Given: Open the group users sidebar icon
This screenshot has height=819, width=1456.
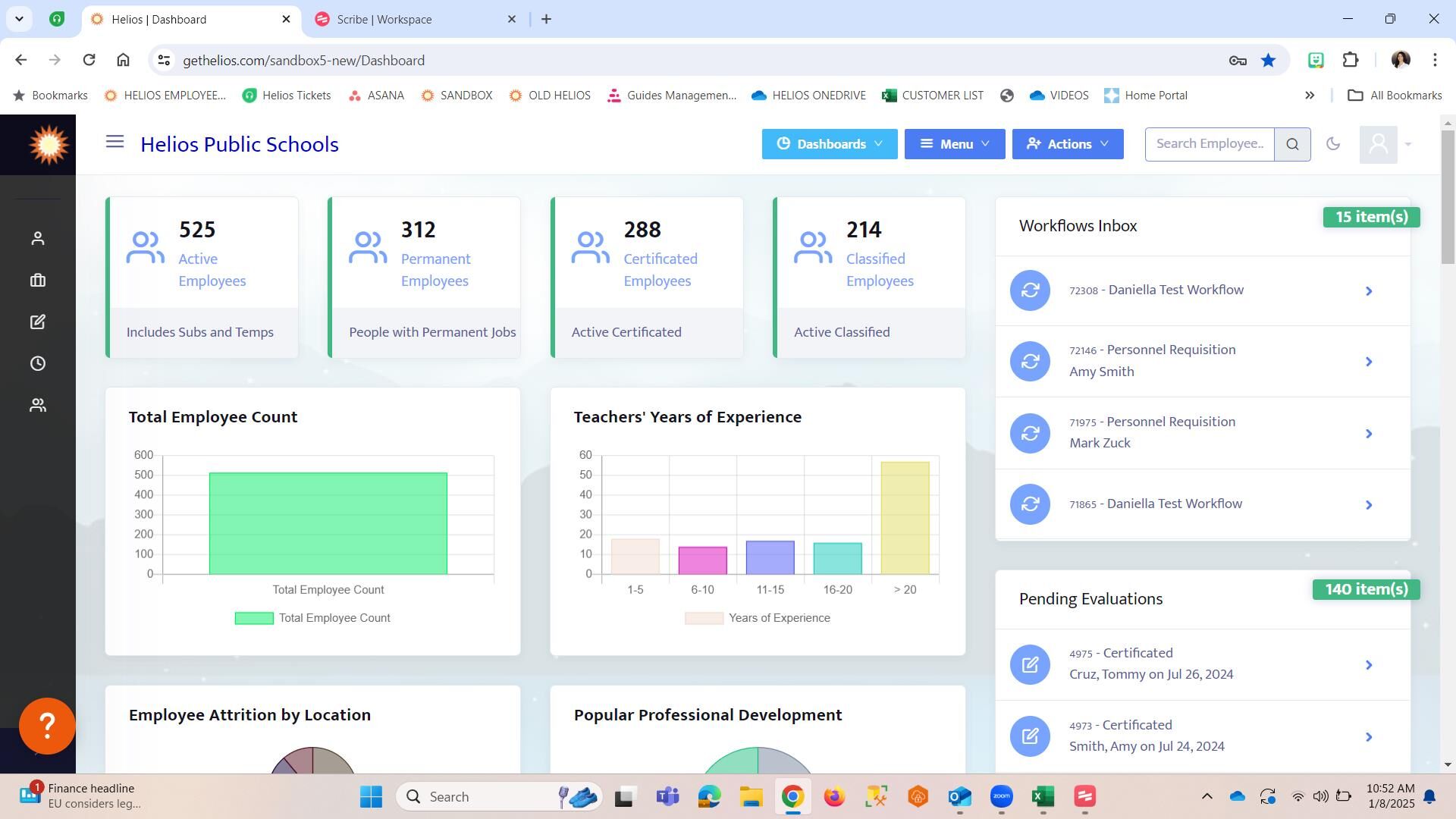Looking at the screenshot, I should (37, 406).
